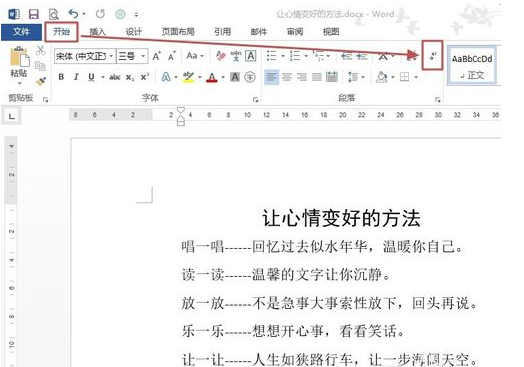Clear formatting with the eraser icon

[x=221, y=56]
